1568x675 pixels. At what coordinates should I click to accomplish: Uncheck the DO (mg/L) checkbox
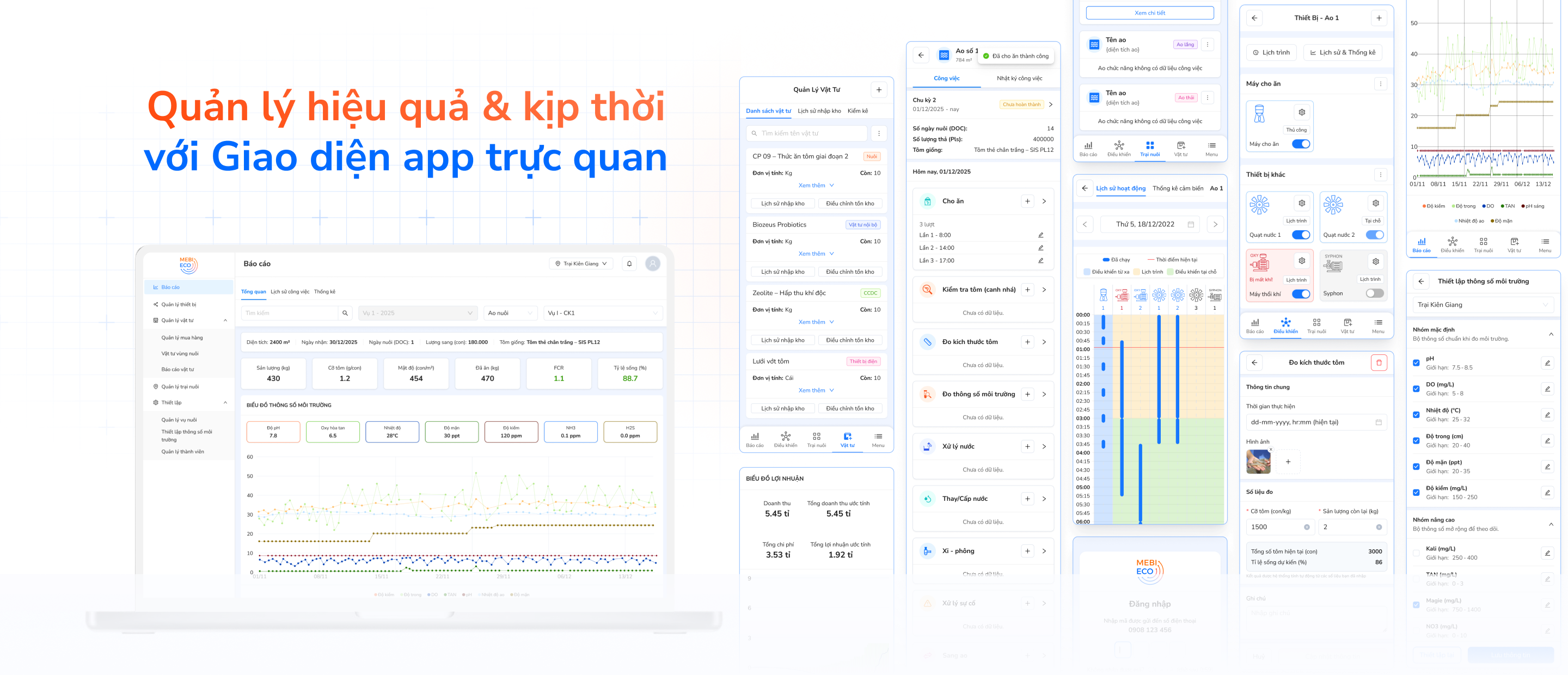click(x=1416, y=388)
